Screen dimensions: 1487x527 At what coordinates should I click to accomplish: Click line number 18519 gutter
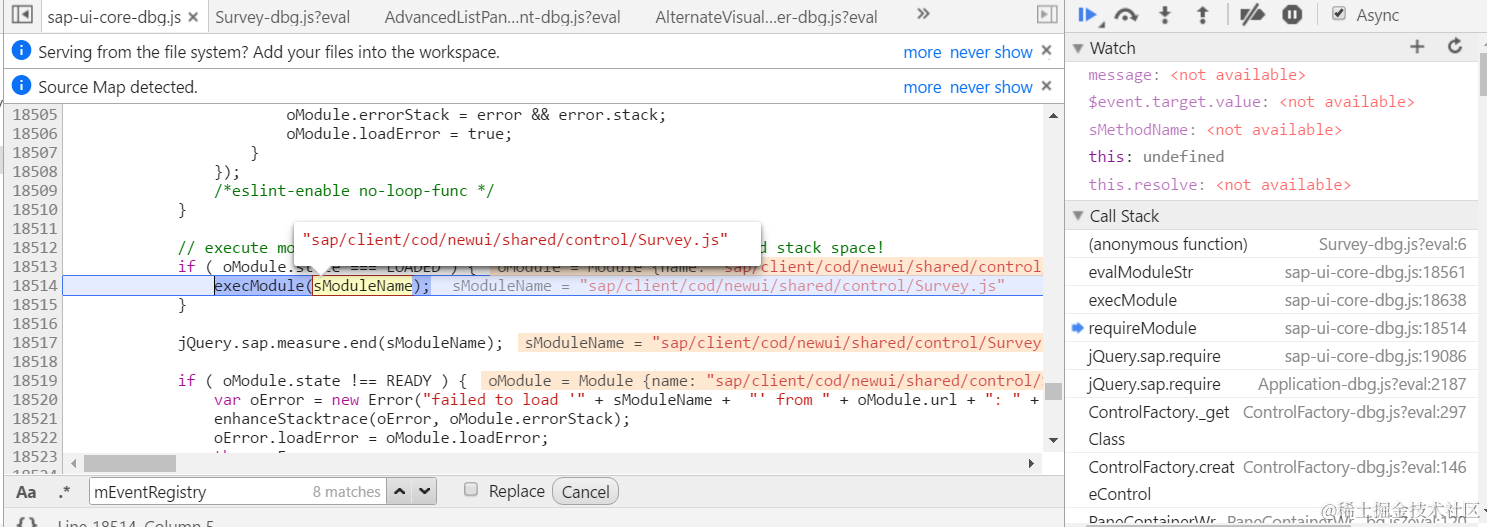pyautogui.click(x=34, y=381)
